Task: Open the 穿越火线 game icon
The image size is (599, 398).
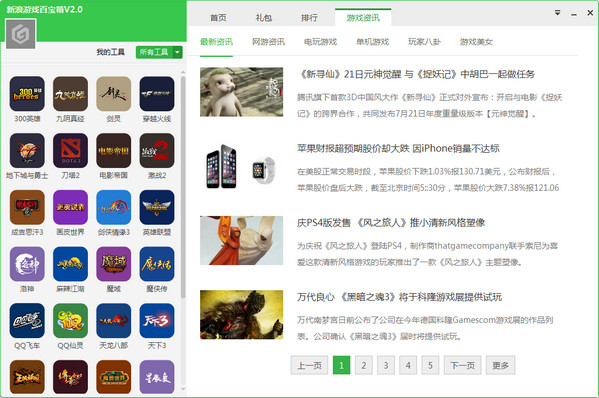Action: pyautogui.click(x=157, y=94)
